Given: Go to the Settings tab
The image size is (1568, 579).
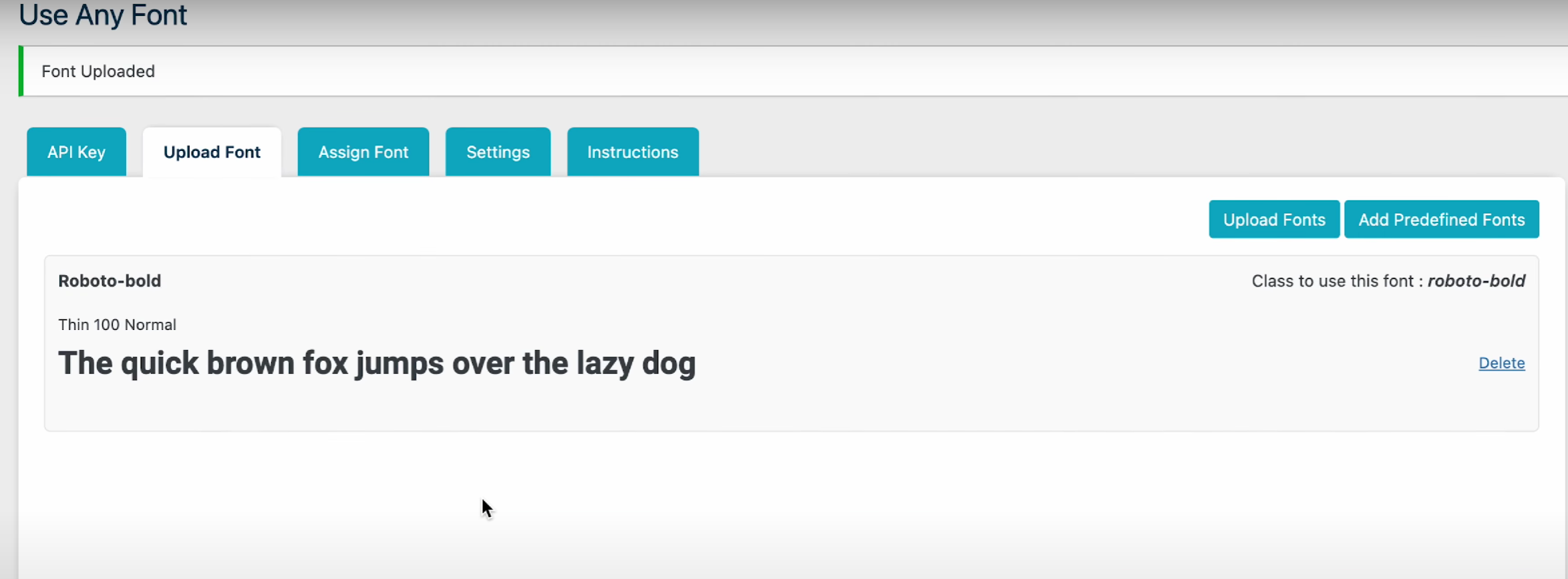Looking at the screenshot, I should 498,152.
